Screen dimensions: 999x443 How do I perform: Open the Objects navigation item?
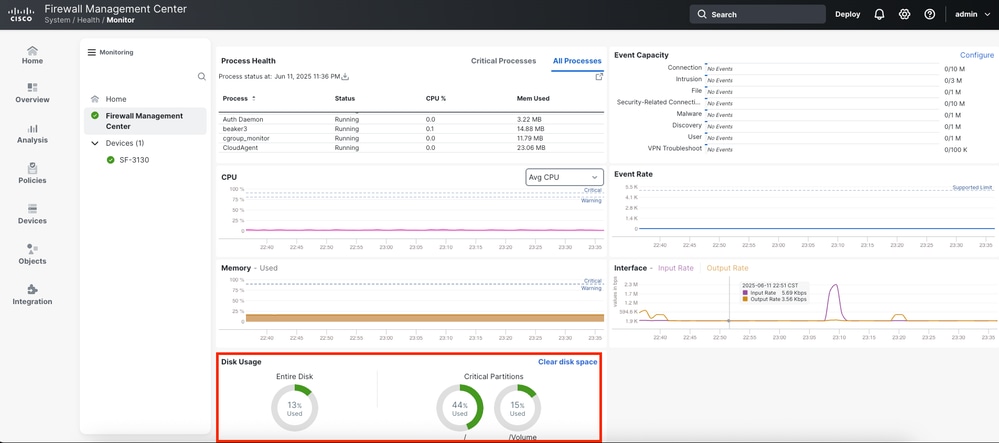point(32,254)
